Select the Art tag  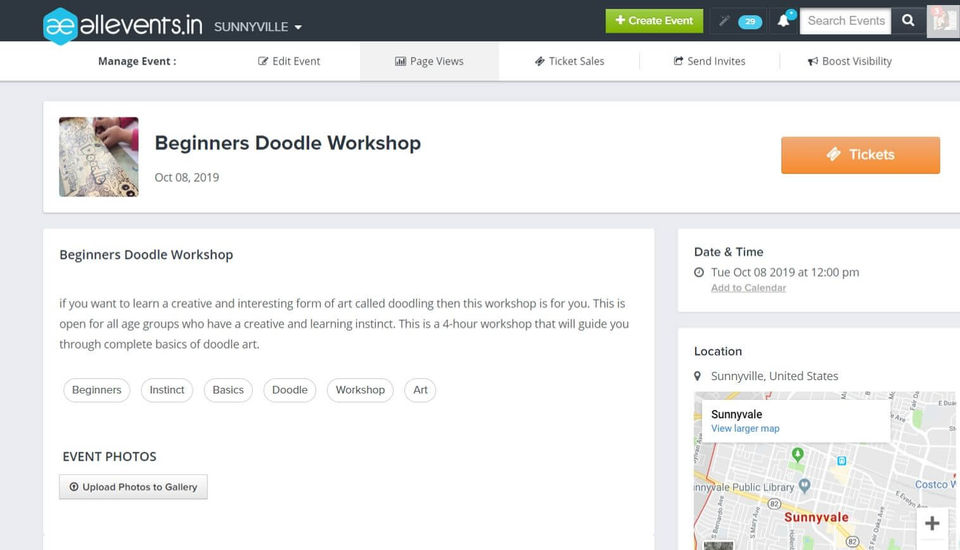point(420,390)
